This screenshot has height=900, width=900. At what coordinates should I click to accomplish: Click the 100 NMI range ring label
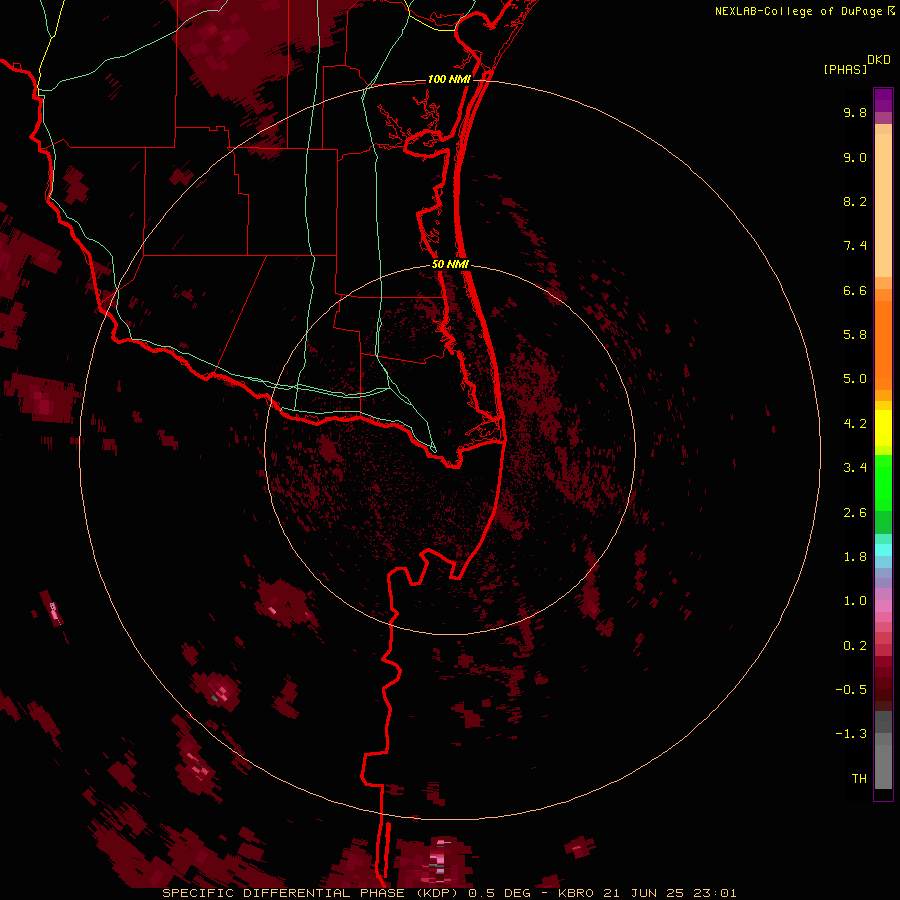coord(449,79)
